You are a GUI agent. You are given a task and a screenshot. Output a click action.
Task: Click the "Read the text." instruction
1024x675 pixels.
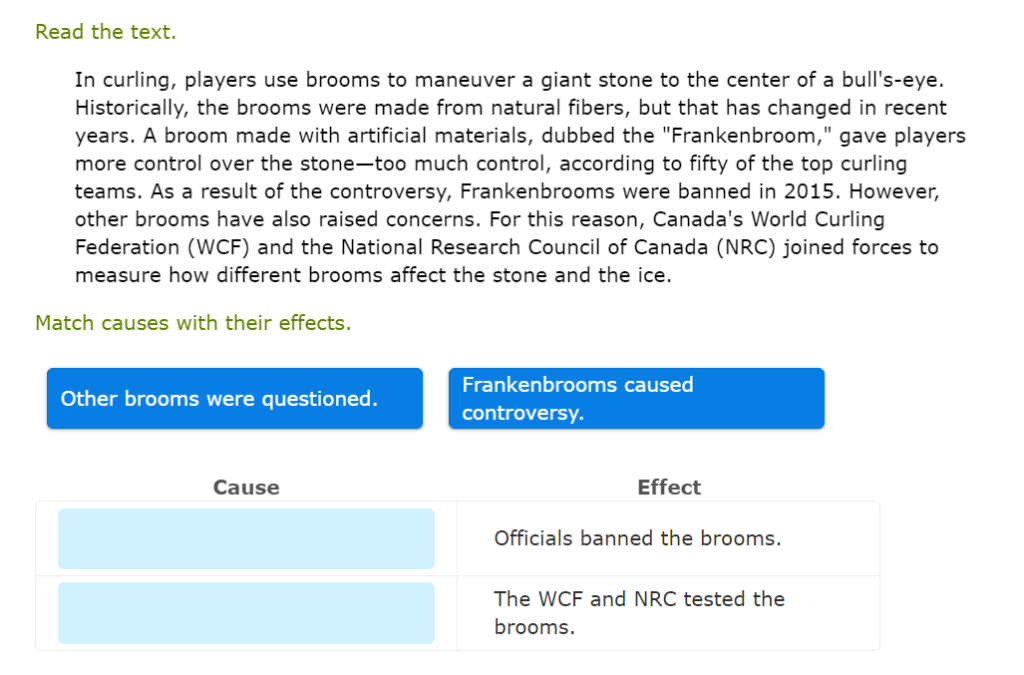pyautogui.click(x=105, y=32)
